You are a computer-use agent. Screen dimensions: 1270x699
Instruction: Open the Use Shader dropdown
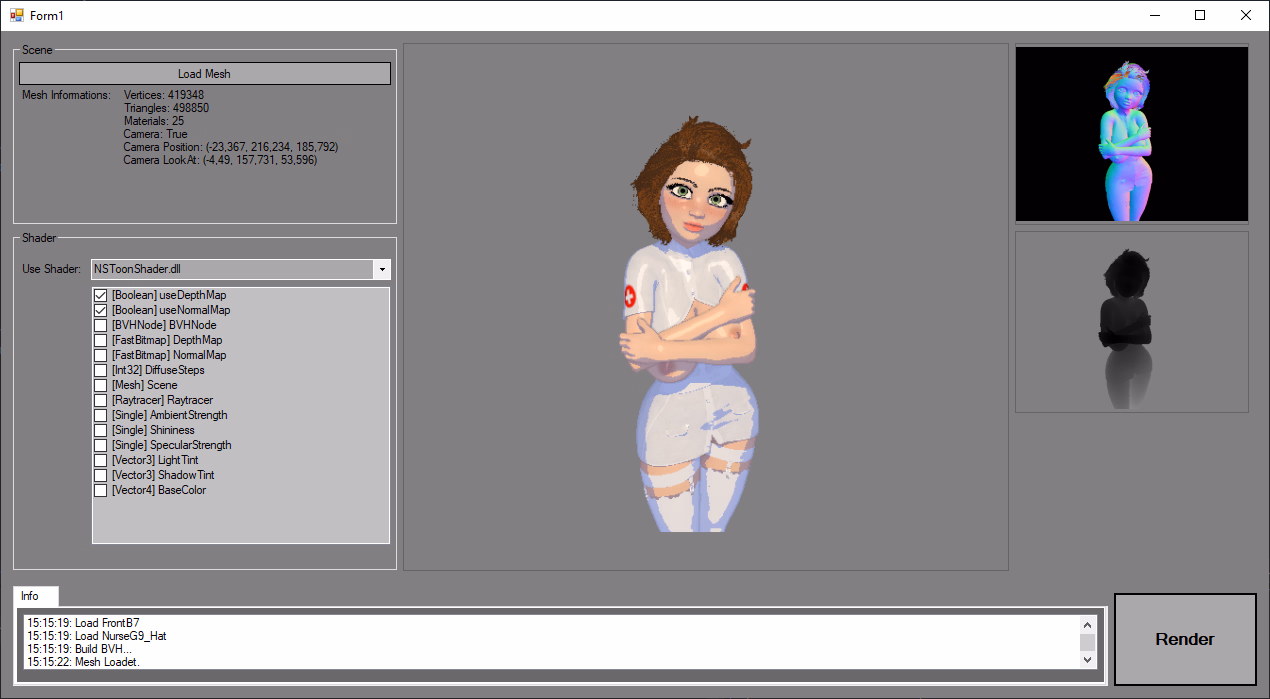pos(380,270)
